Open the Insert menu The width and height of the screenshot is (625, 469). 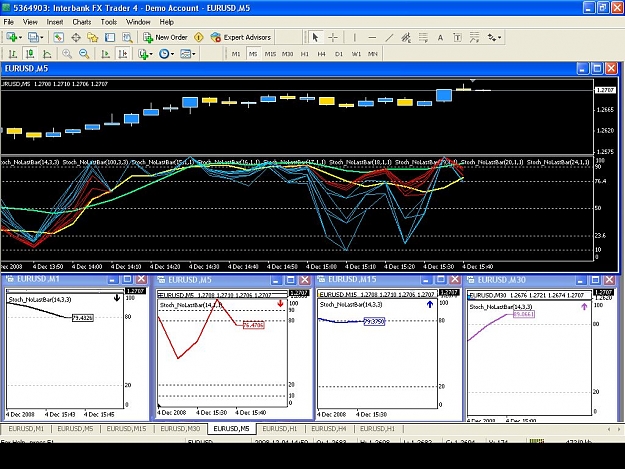[x=55, y=22]
